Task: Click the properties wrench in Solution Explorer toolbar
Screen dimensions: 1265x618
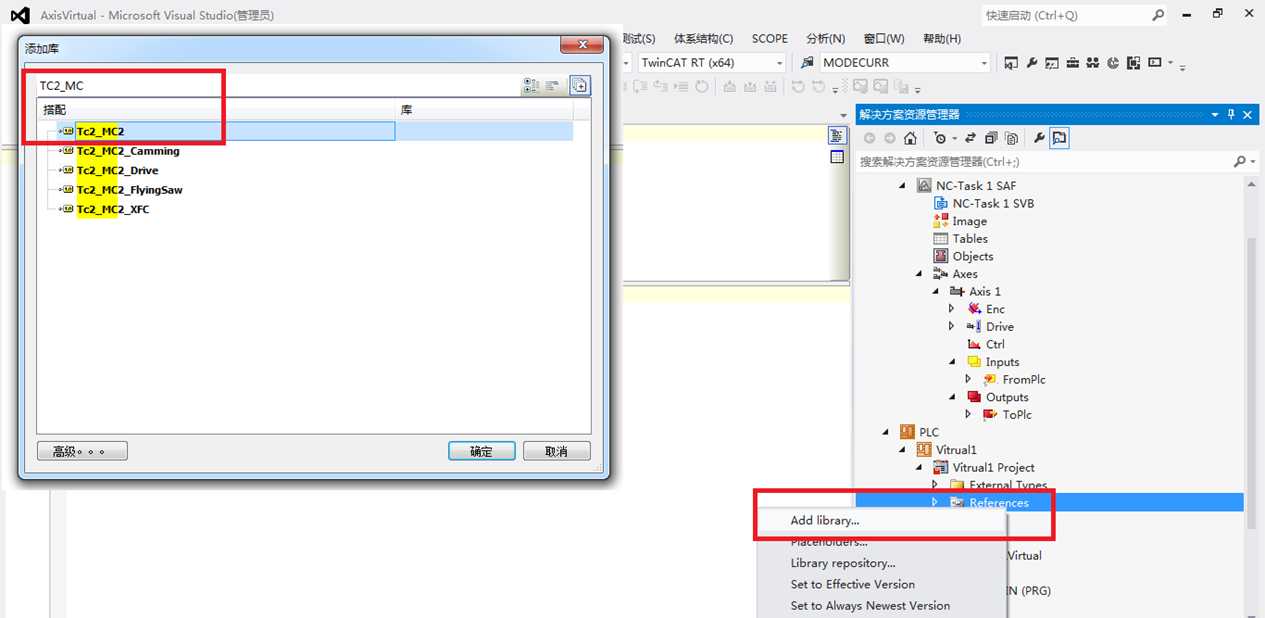Action: point(1039,138)
